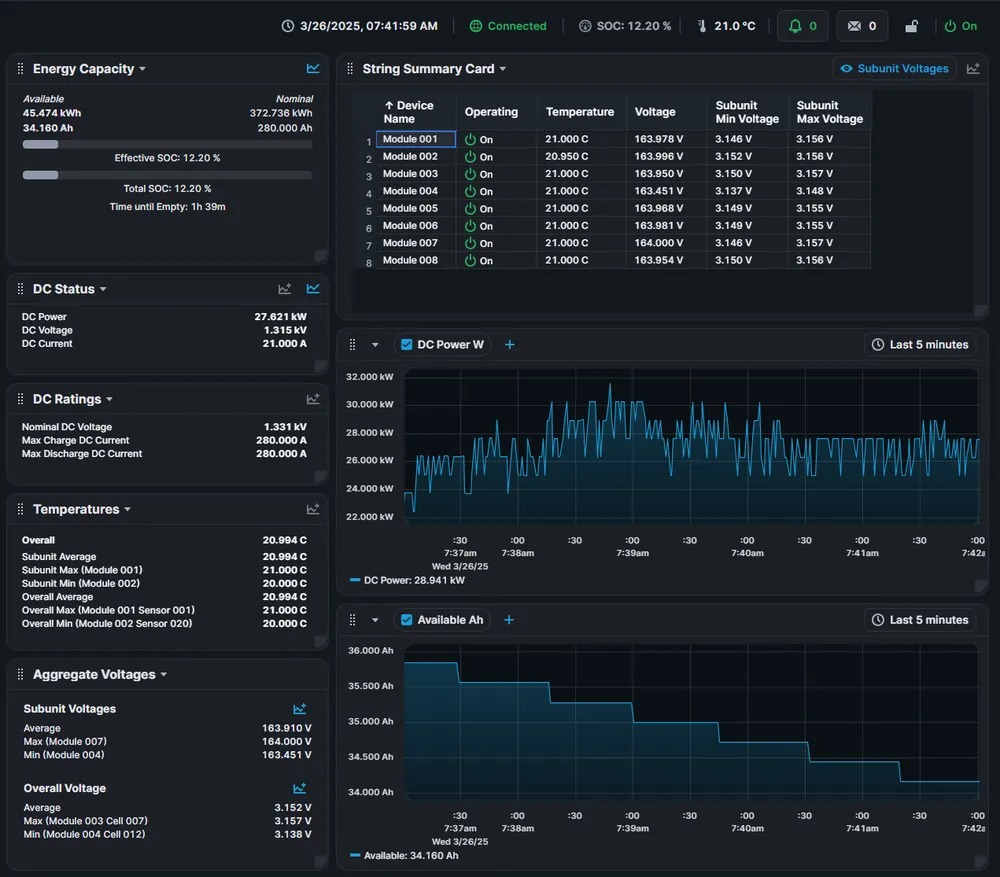
Task: Toggle the Subunit Voltages visibility button
Action: tap(894, 69)
